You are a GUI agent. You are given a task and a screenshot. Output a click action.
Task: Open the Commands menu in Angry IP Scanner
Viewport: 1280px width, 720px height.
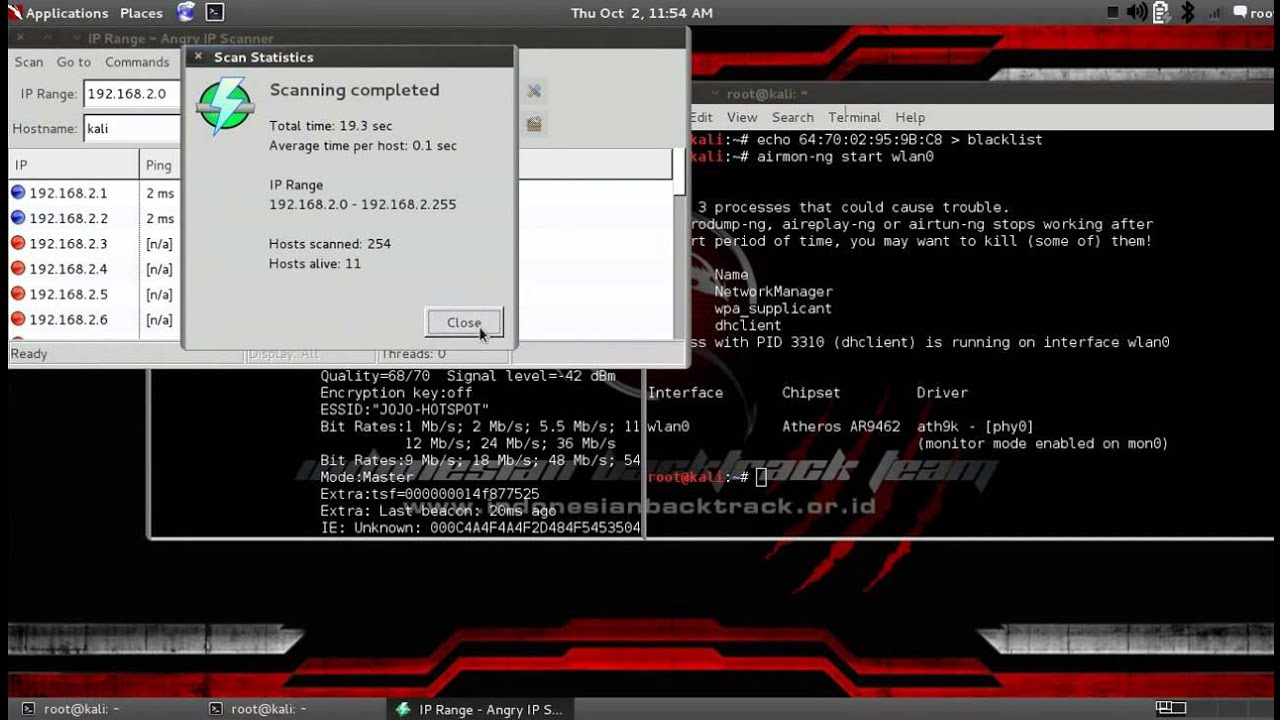pyautogui.click(x=137, y=62)
